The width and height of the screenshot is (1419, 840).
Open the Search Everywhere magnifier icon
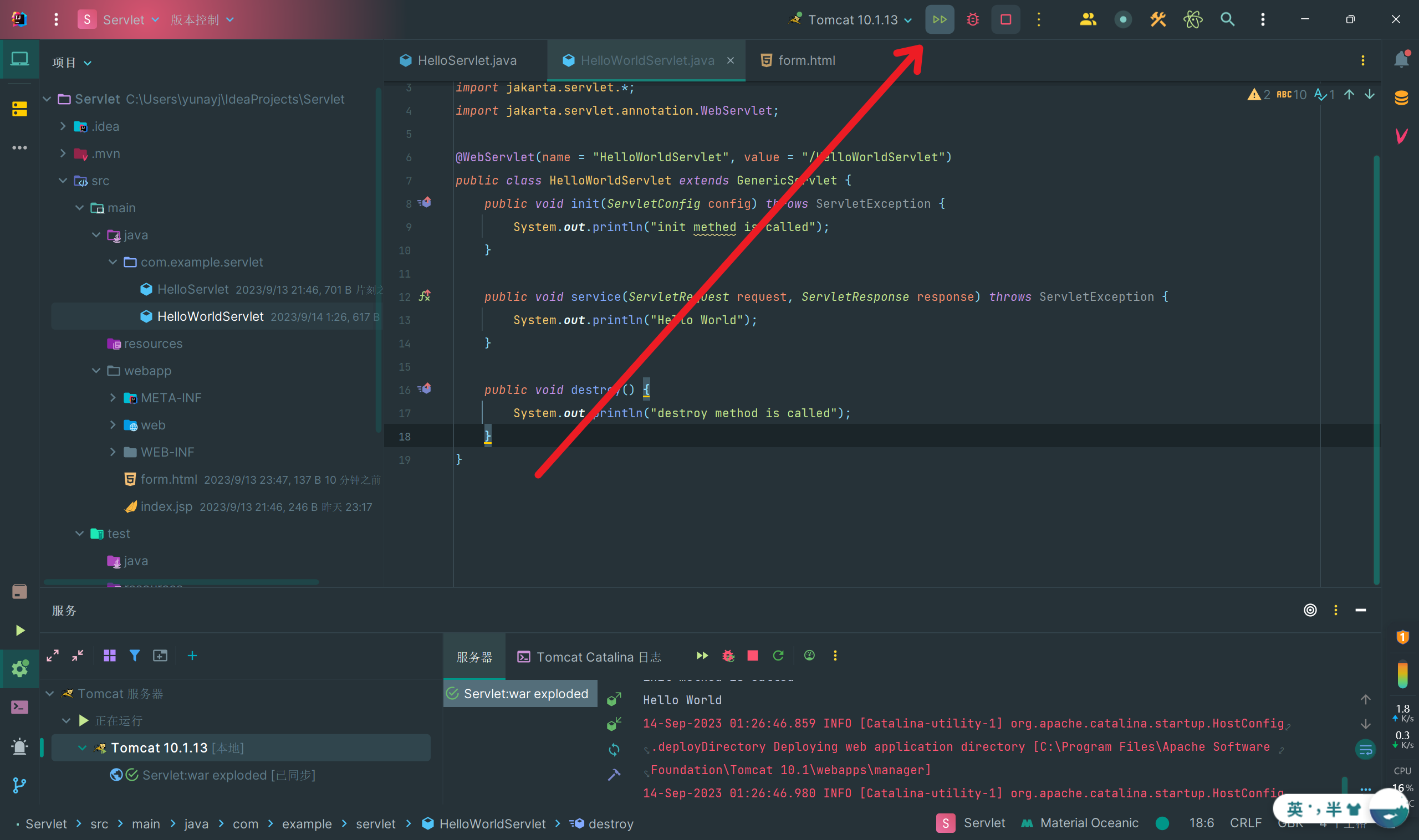tap(1227, 20)
